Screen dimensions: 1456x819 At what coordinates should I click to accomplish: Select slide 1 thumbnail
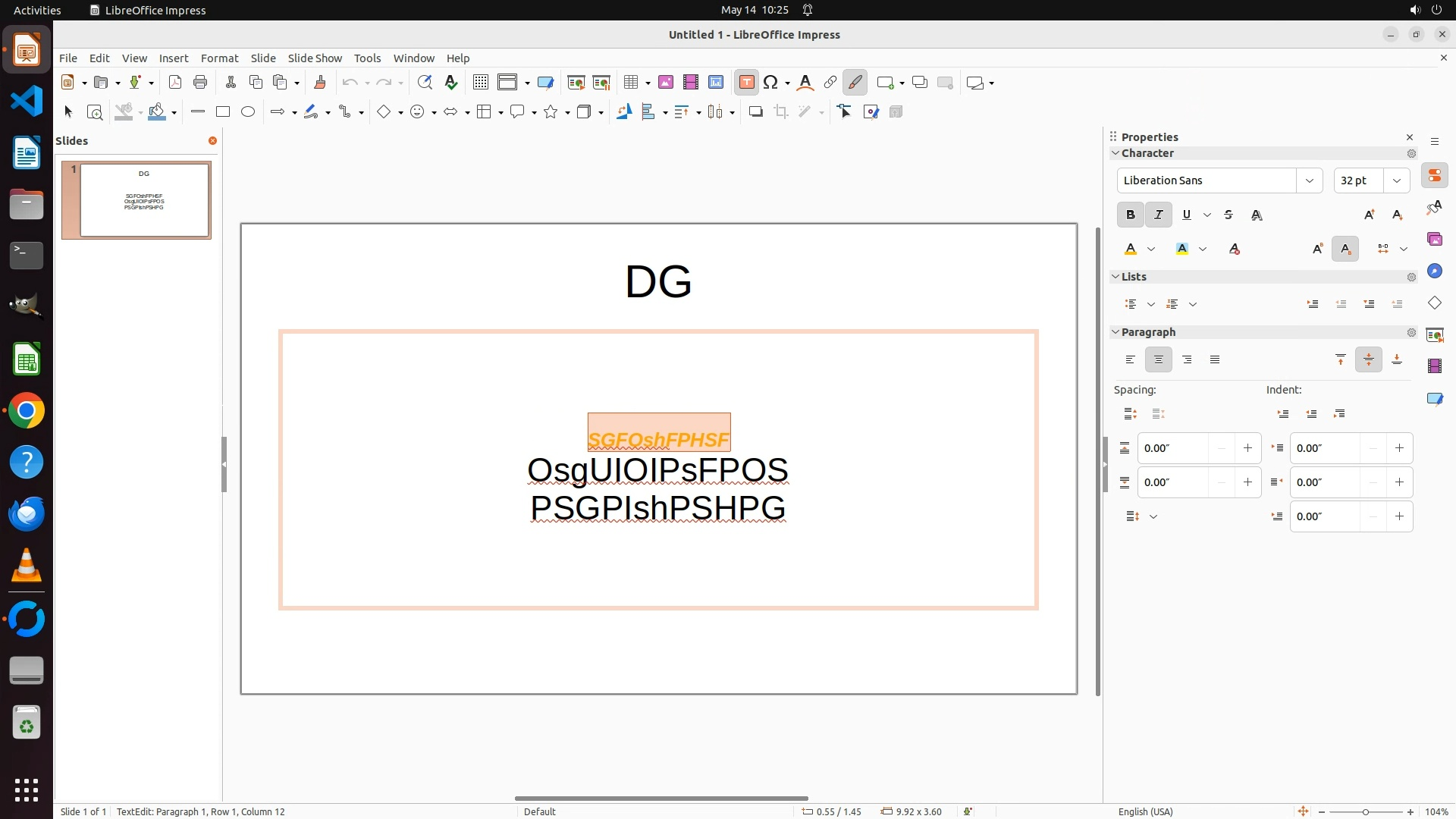click(x=144, y=200)
